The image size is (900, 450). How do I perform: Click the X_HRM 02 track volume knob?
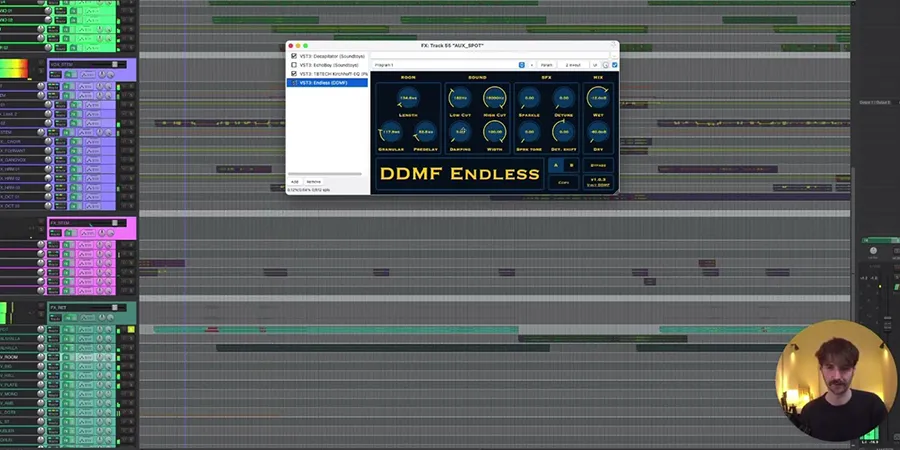click(49, 178)
